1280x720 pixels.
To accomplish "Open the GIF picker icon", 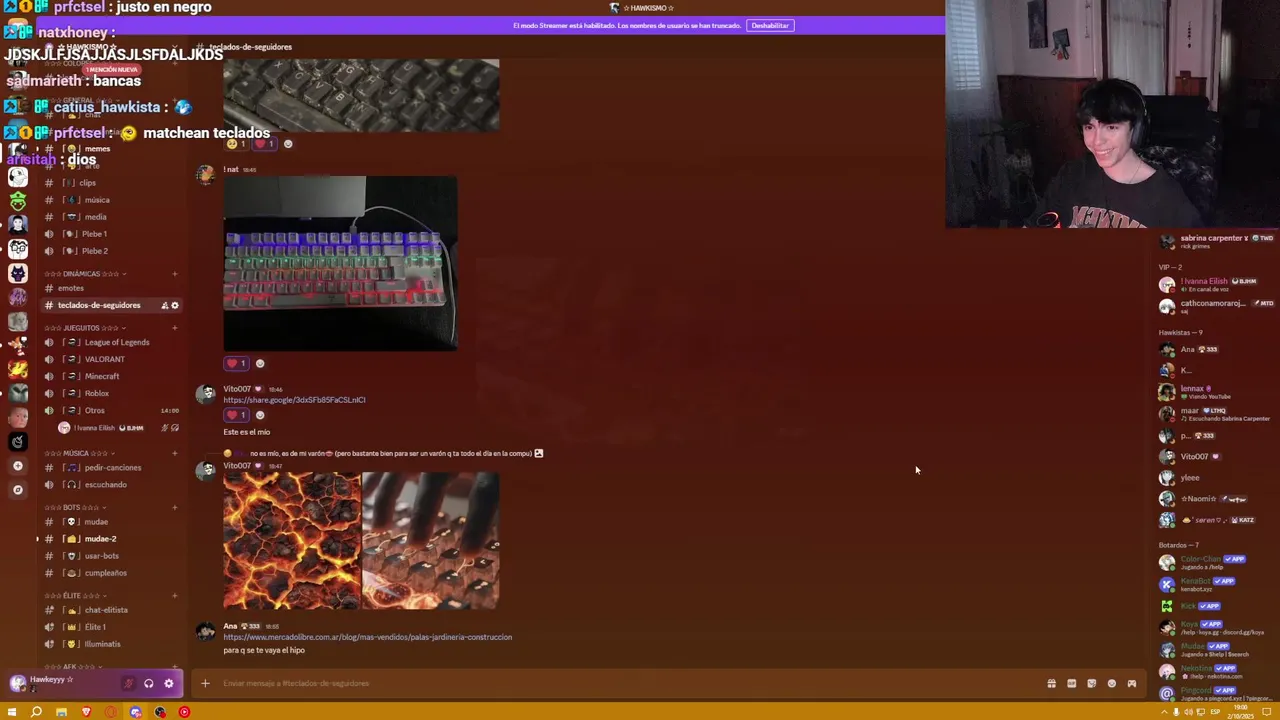I will point(1071,684).
